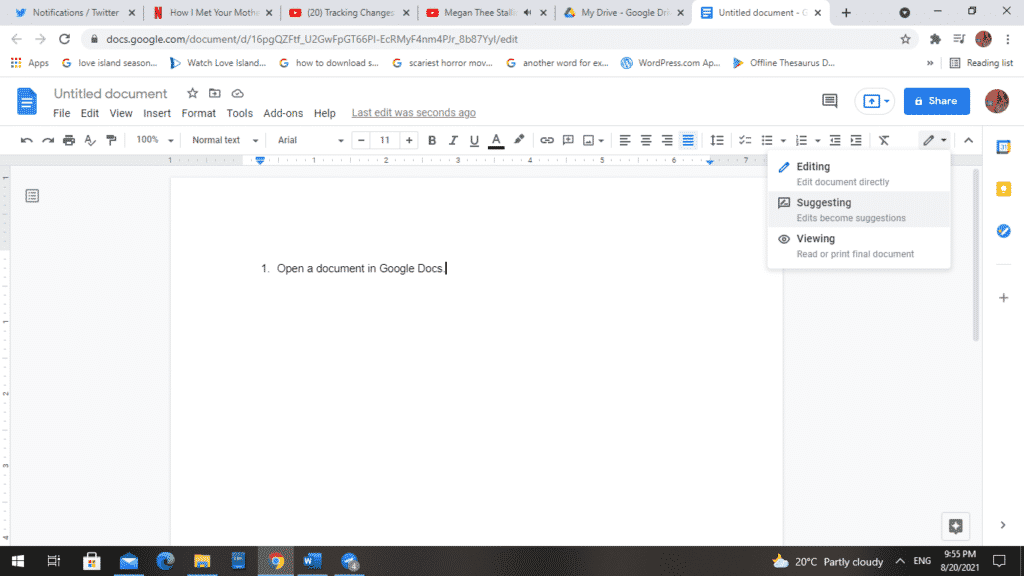This screenshot has width=1024, height=576.
Task: Click the blue Share button
Action: 936,101
